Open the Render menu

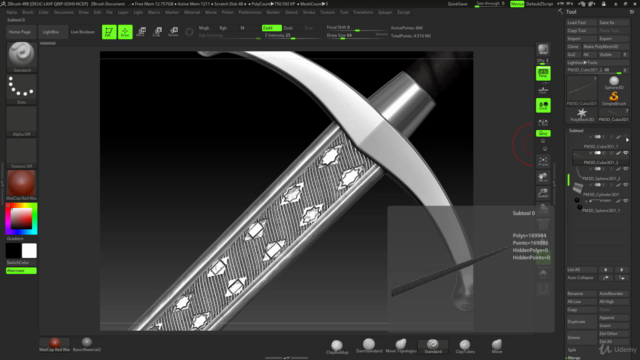click(273, 12)
